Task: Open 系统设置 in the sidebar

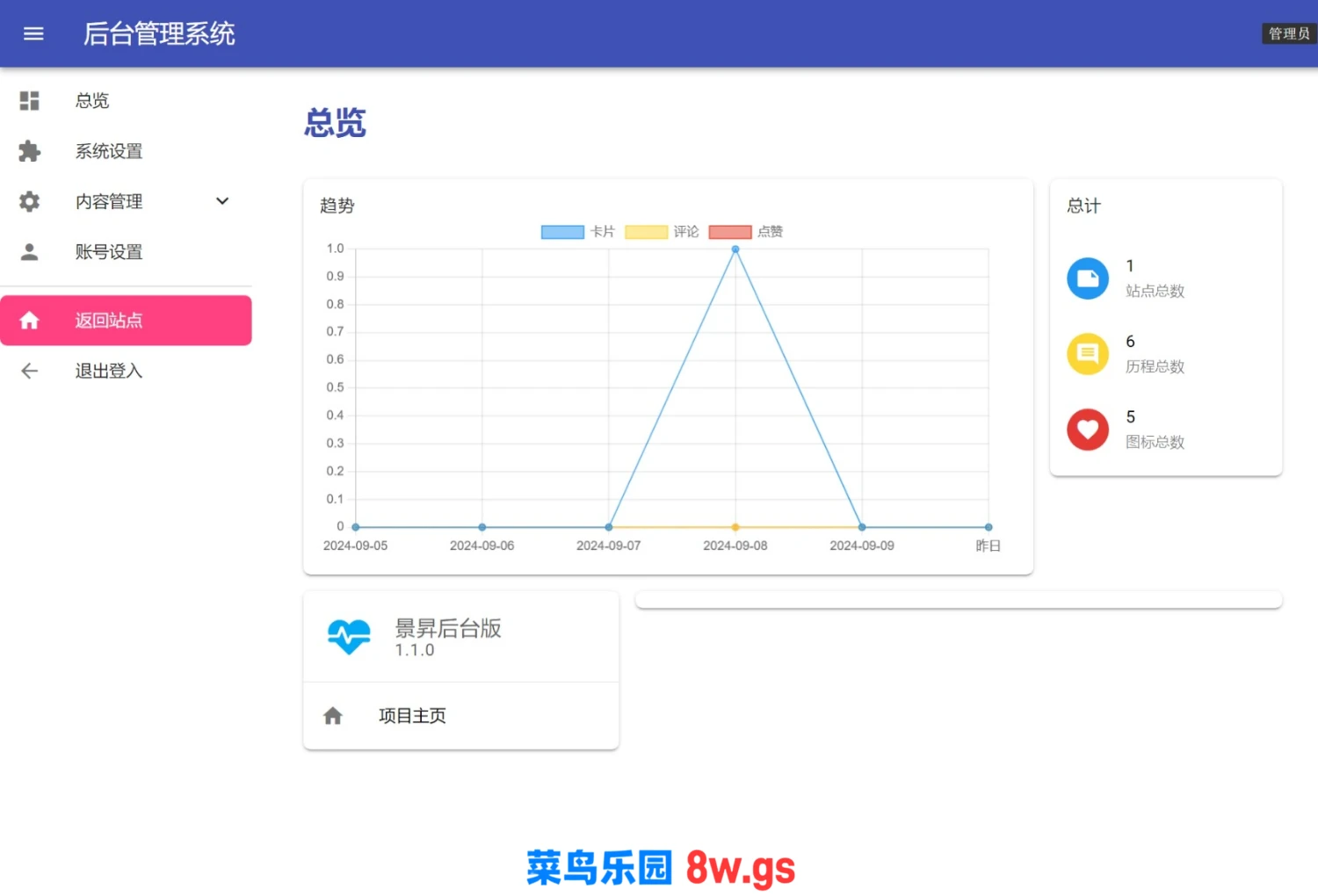Action: pos(126,151)
